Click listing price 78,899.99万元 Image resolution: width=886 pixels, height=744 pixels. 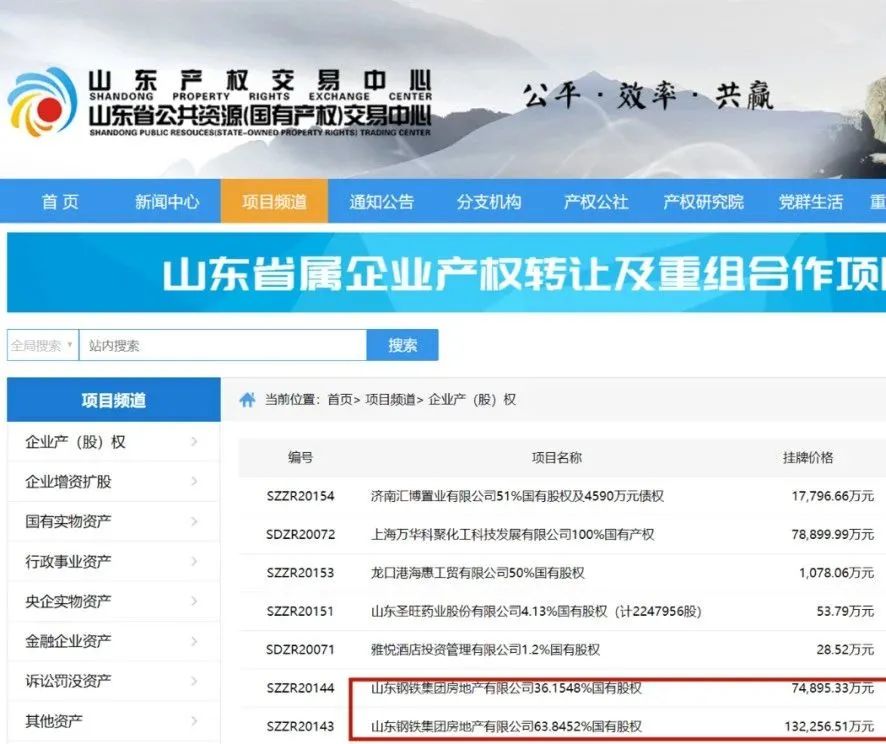coord(833,534)
